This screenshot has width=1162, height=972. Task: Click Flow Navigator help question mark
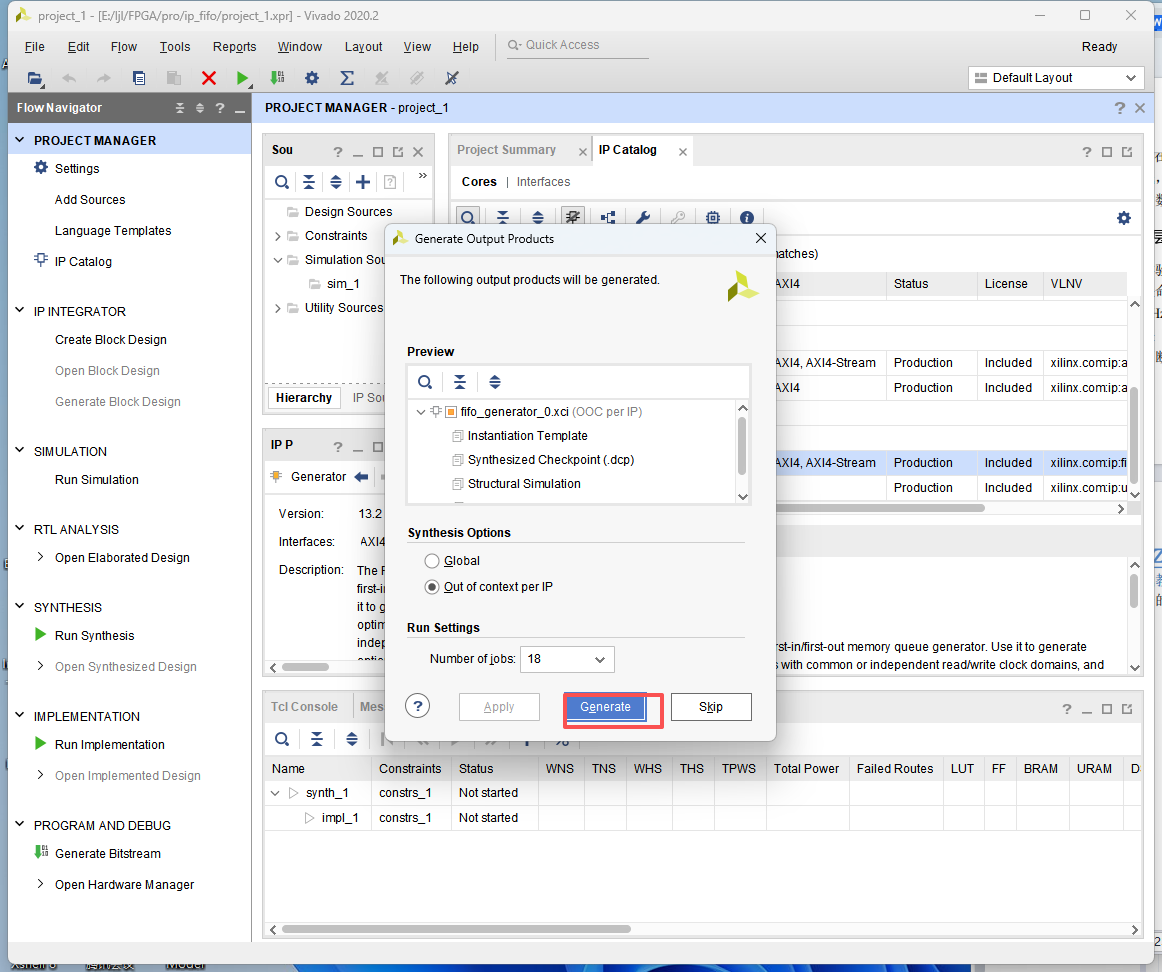[x=220, y=108]
